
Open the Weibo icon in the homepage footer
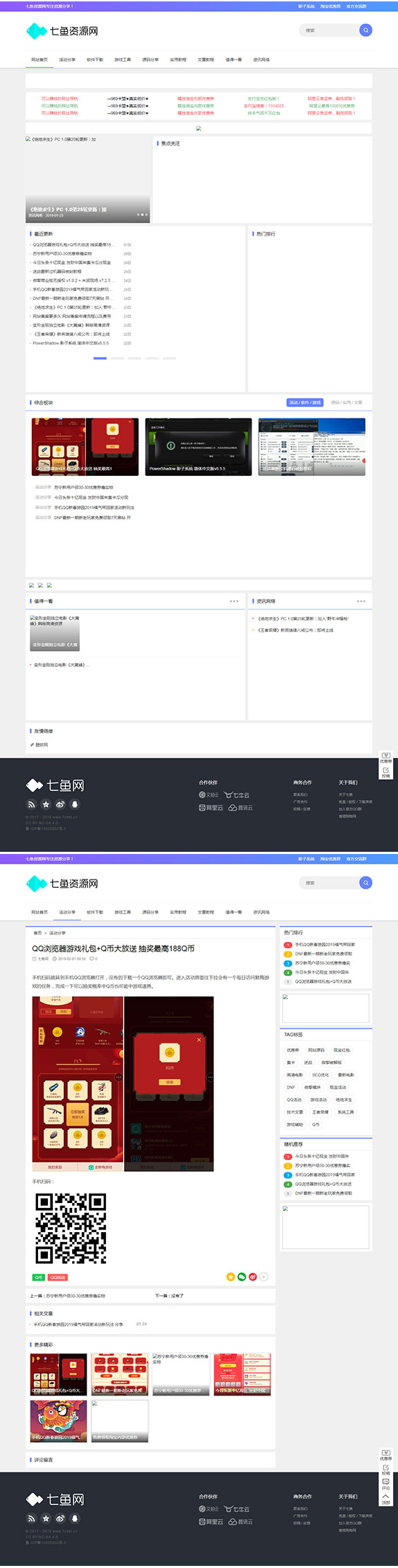[x=60, y=804]
